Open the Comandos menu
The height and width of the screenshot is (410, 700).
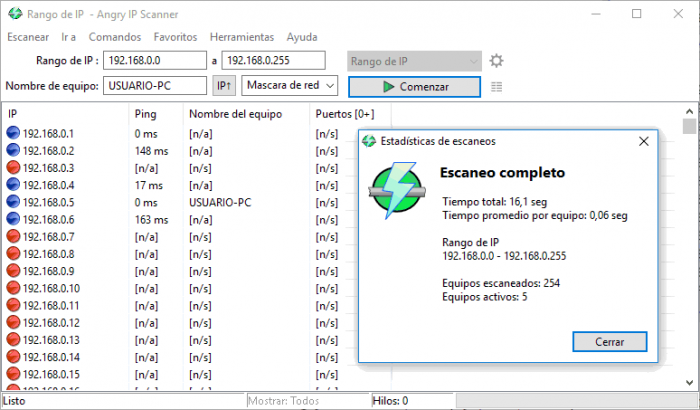pos(115,37)
